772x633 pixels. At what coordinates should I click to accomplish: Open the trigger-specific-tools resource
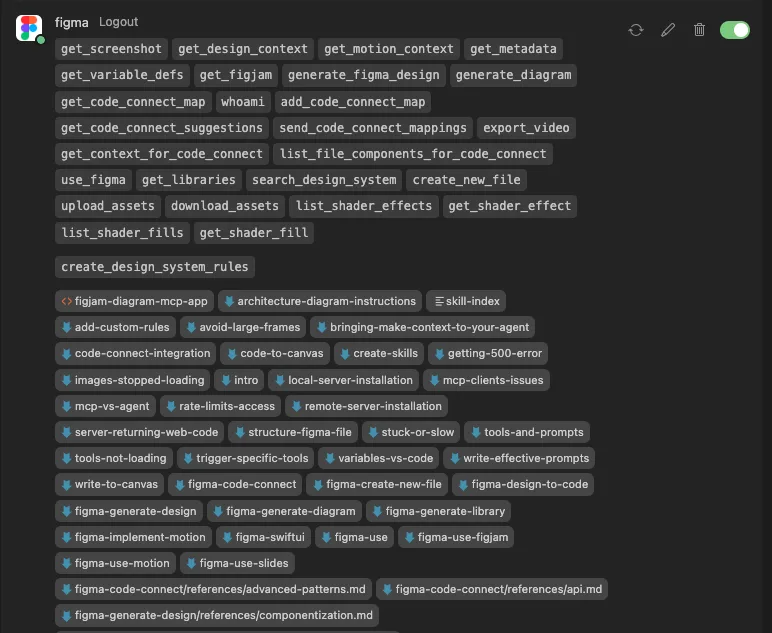245,459
